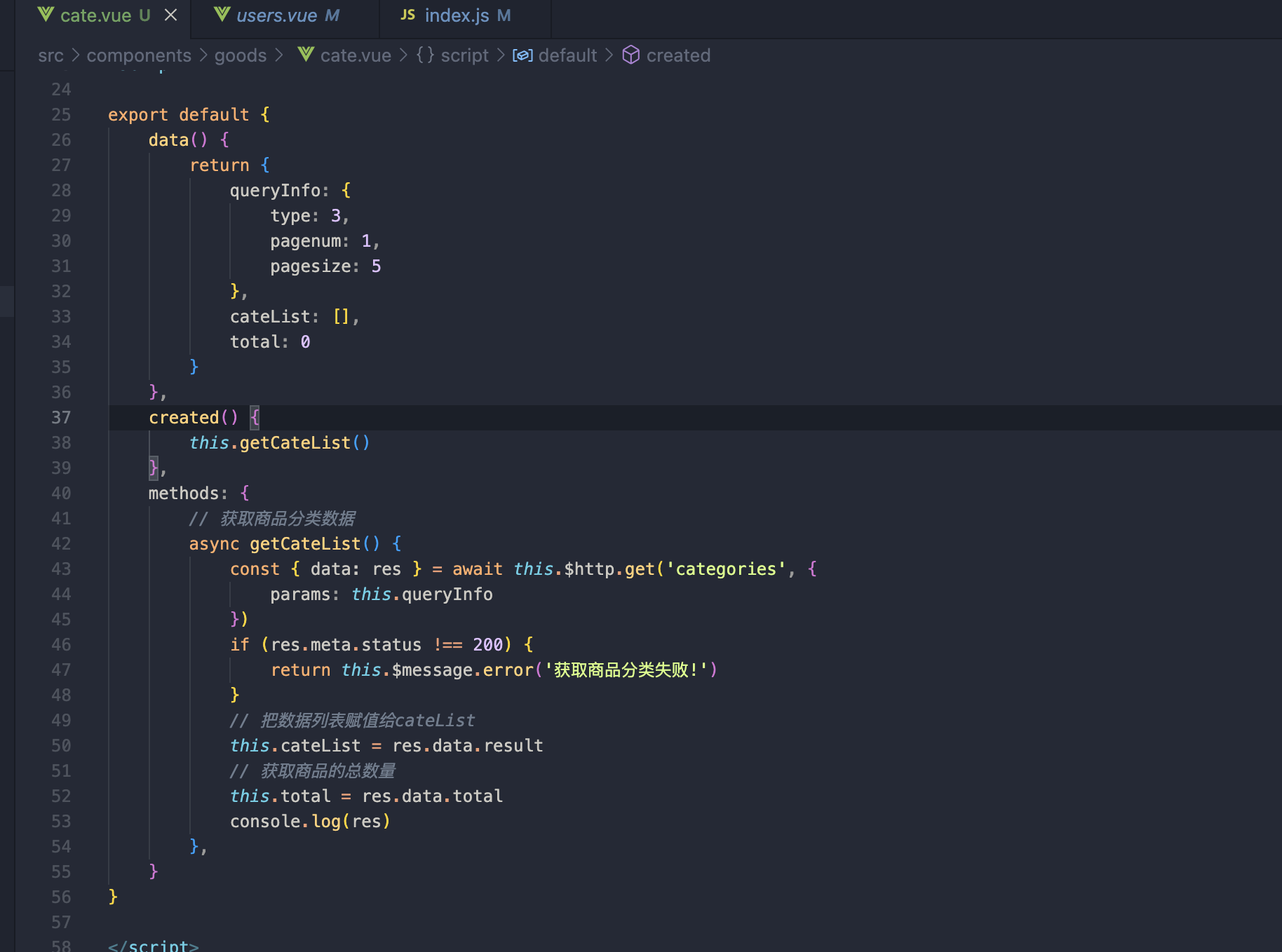Screen dimensions: 1282x952
Task: Click 'type: 3,' on line 29
Action: point(310,216)
